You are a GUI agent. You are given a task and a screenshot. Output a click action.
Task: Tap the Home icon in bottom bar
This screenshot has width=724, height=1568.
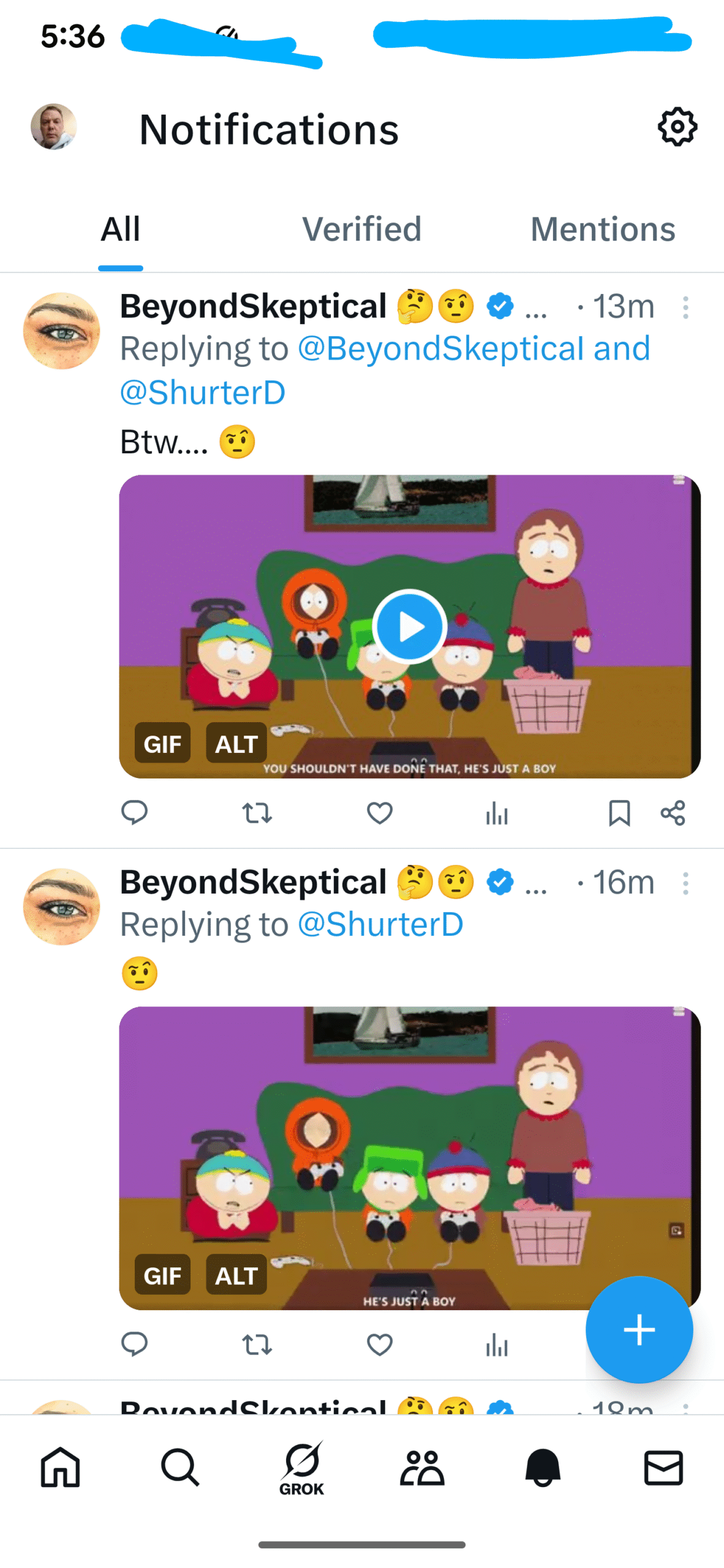(x=60, y=1468)
